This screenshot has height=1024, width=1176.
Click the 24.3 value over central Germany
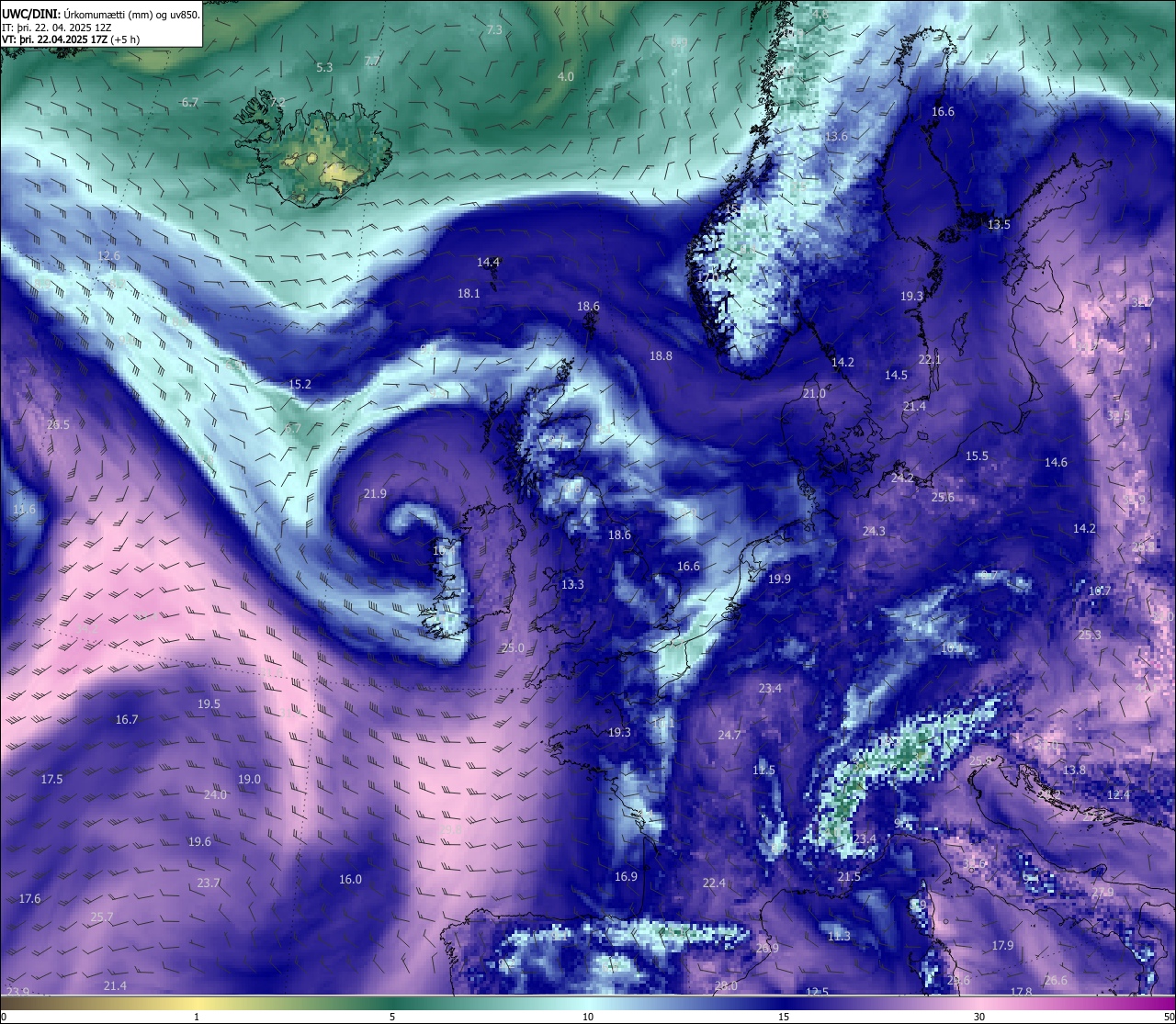(x=874, y=532)
